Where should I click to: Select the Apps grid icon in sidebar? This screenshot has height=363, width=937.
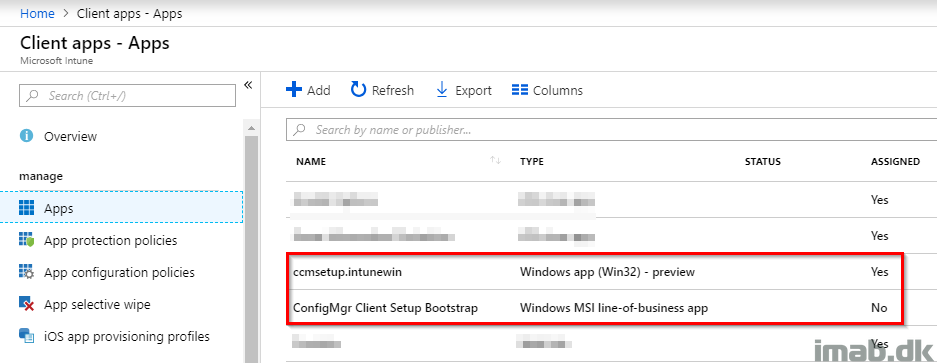26,208
